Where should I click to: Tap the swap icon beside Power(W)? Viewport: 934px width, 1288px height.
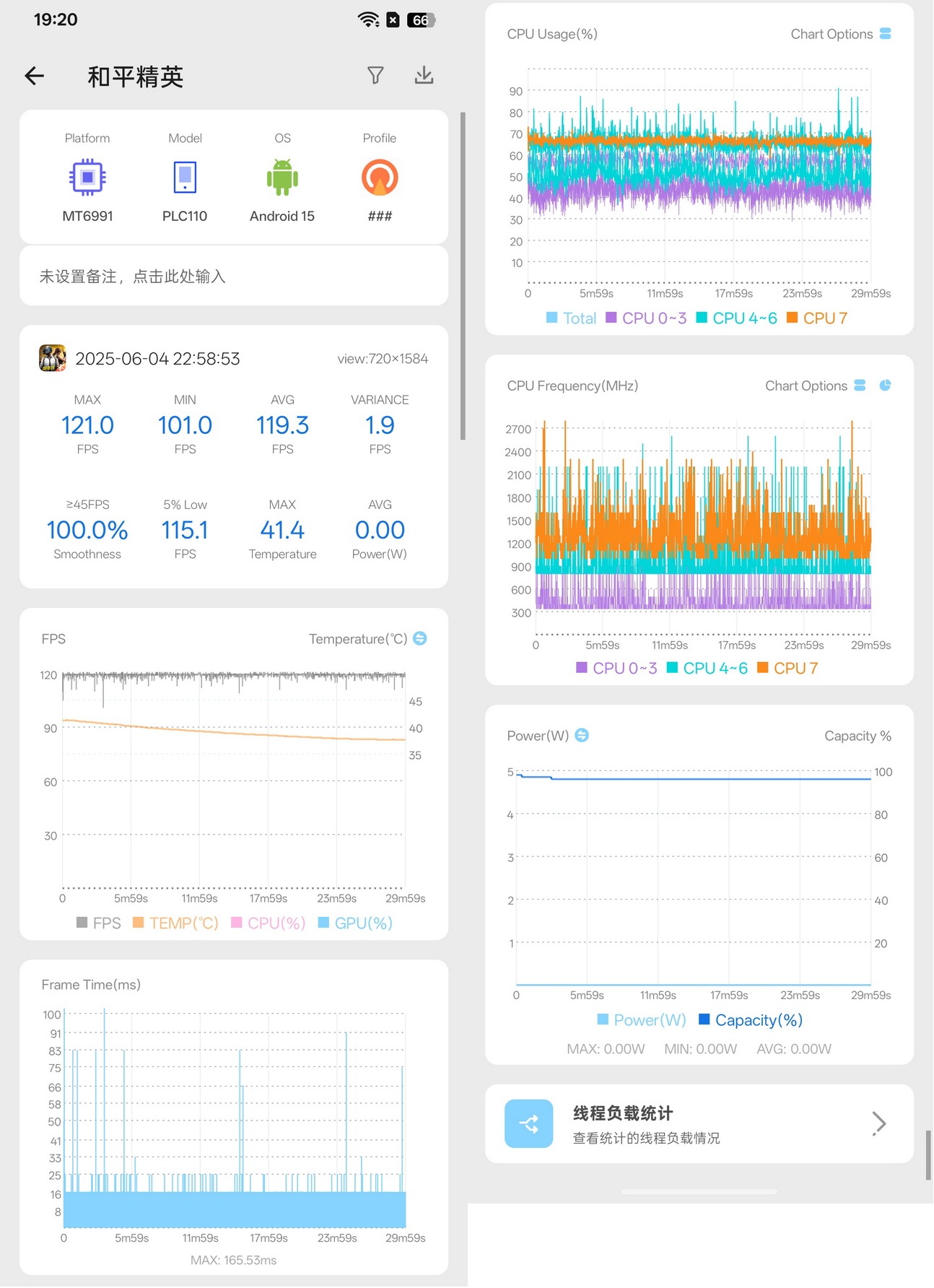coord(582,735)
